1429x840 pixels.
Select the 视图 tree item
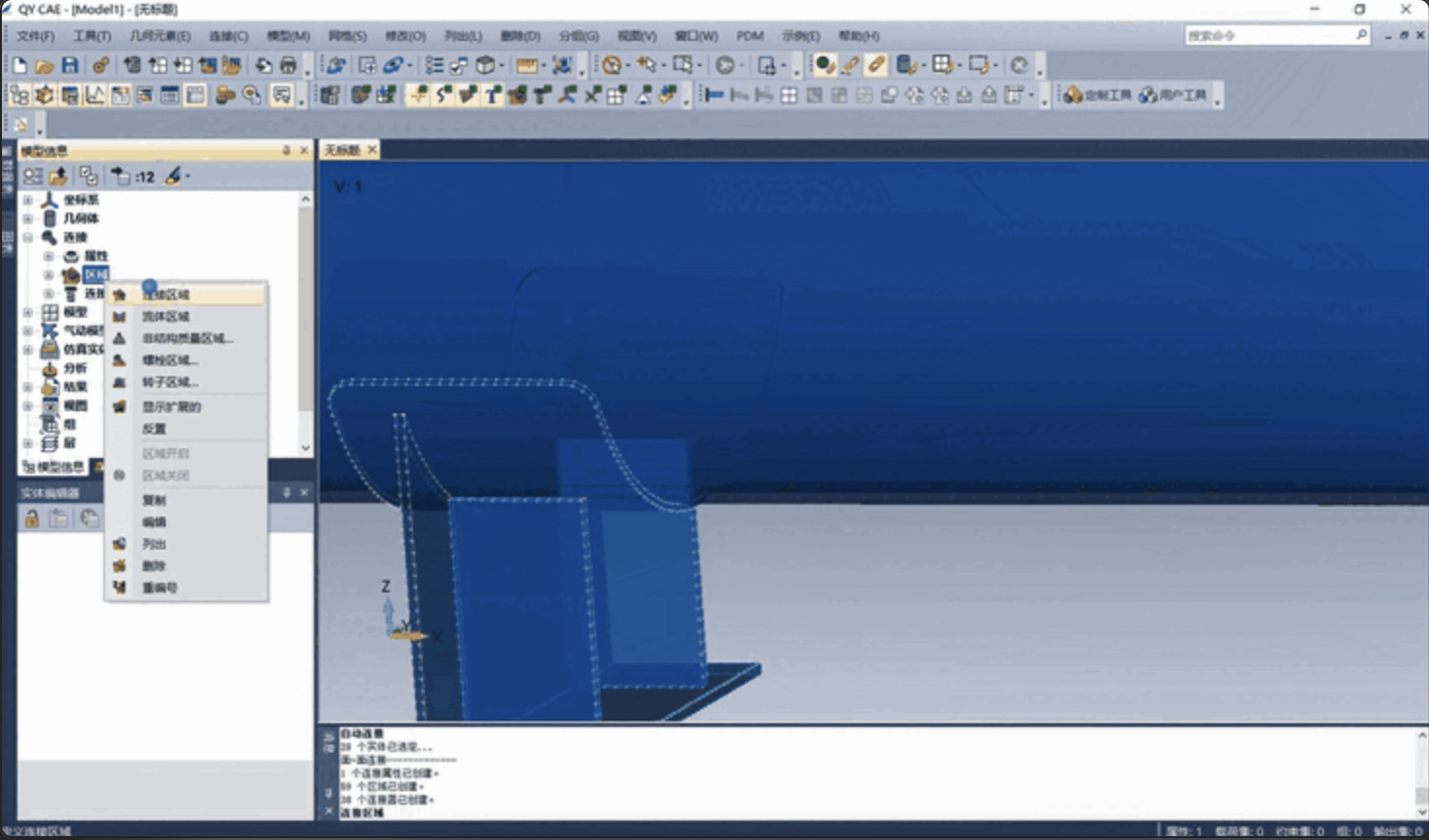(75, 405)
